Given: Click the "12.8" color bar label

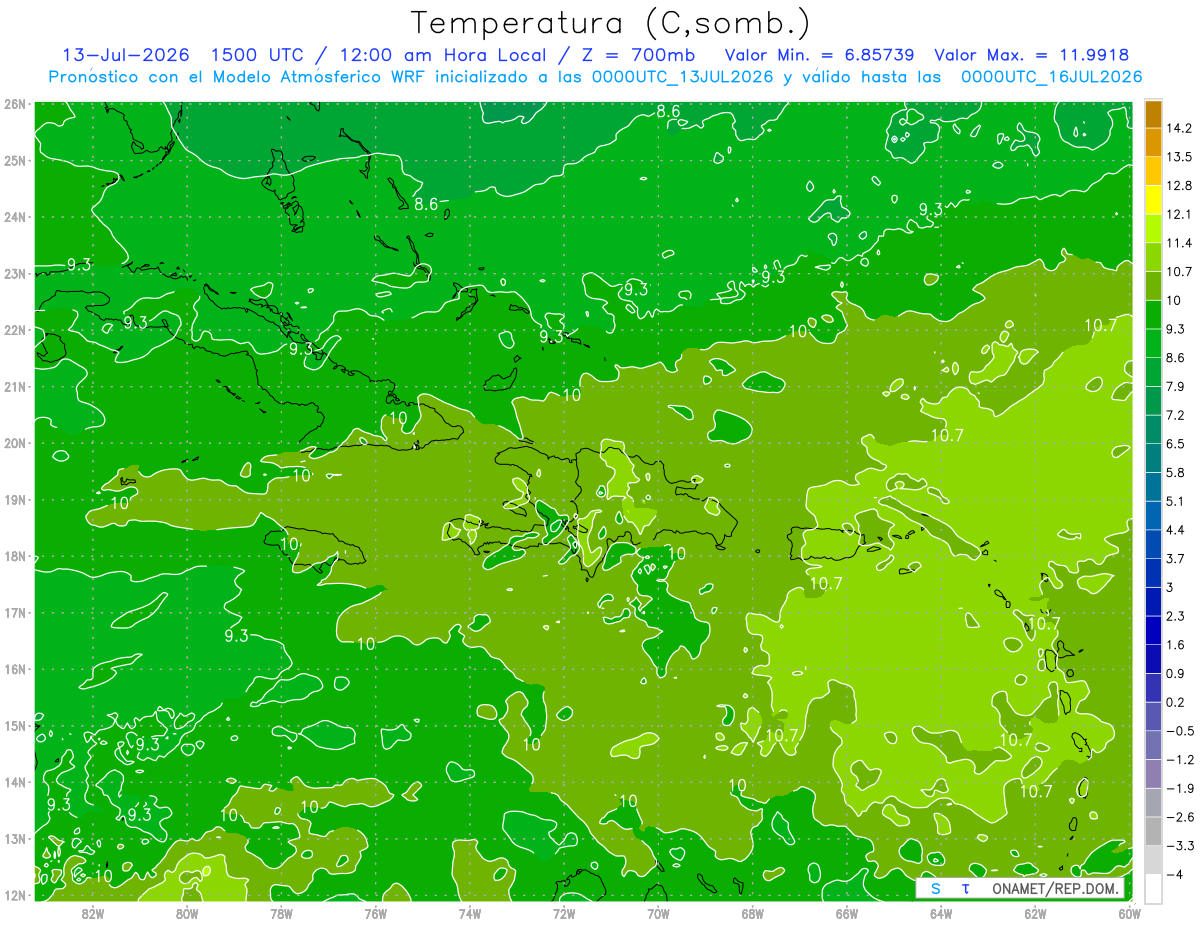Looking at the screenshot, I should [x=1179, y=186].
